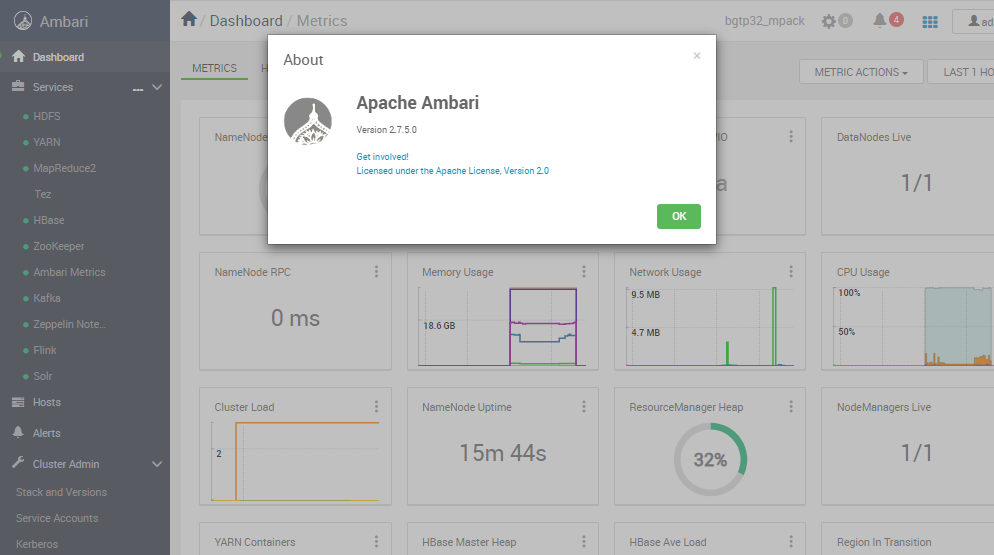Select the ZooKeeper service
The image size is (994, 555).
tap(58, 246)
